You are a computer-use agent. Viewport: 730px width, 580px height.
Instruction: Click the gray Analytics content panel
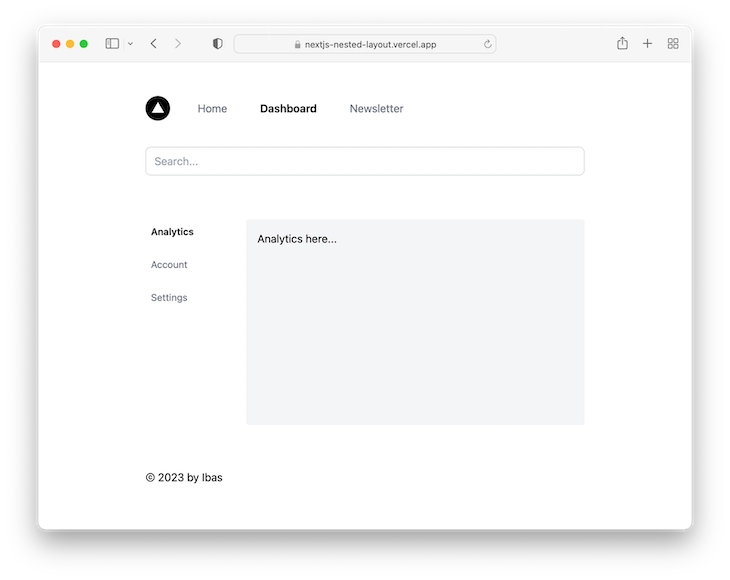pyautogui.click(x=415, y=330)
